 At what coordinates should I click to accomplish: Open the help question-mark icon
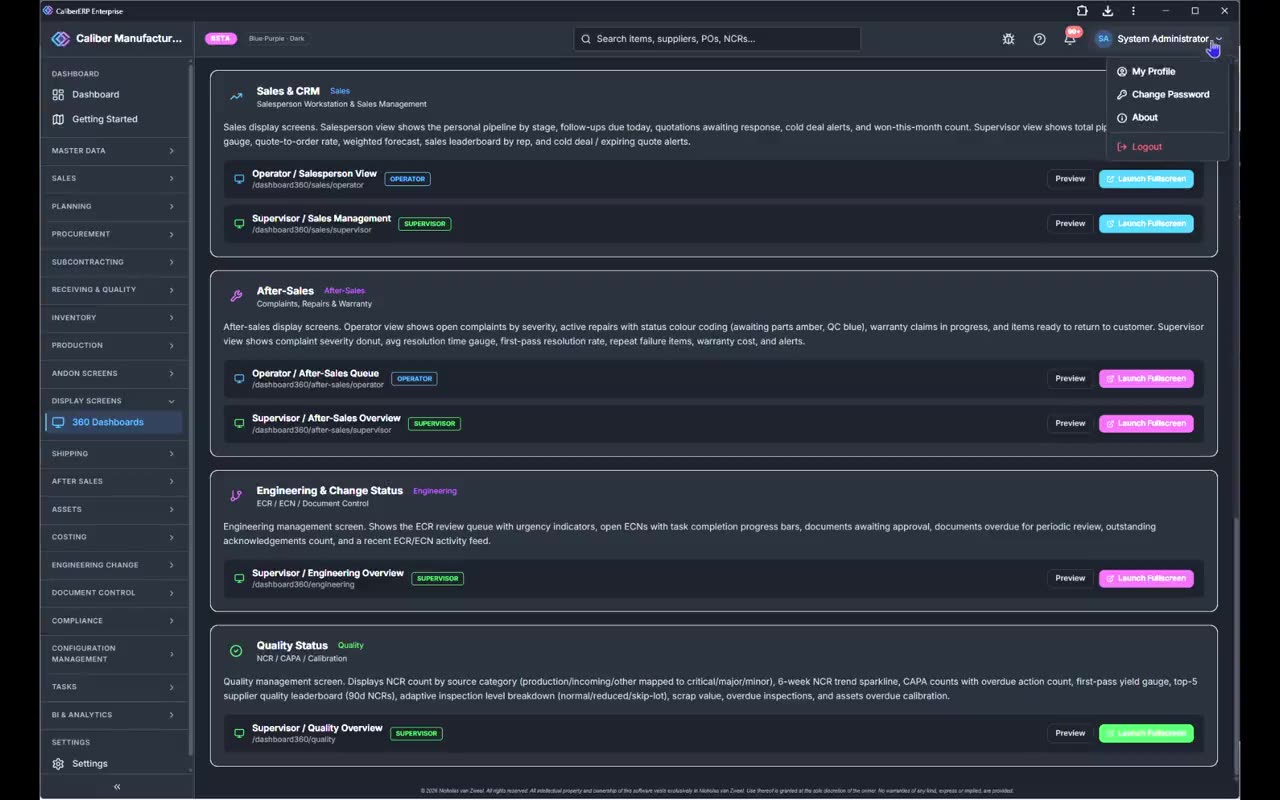[1039, 39]
